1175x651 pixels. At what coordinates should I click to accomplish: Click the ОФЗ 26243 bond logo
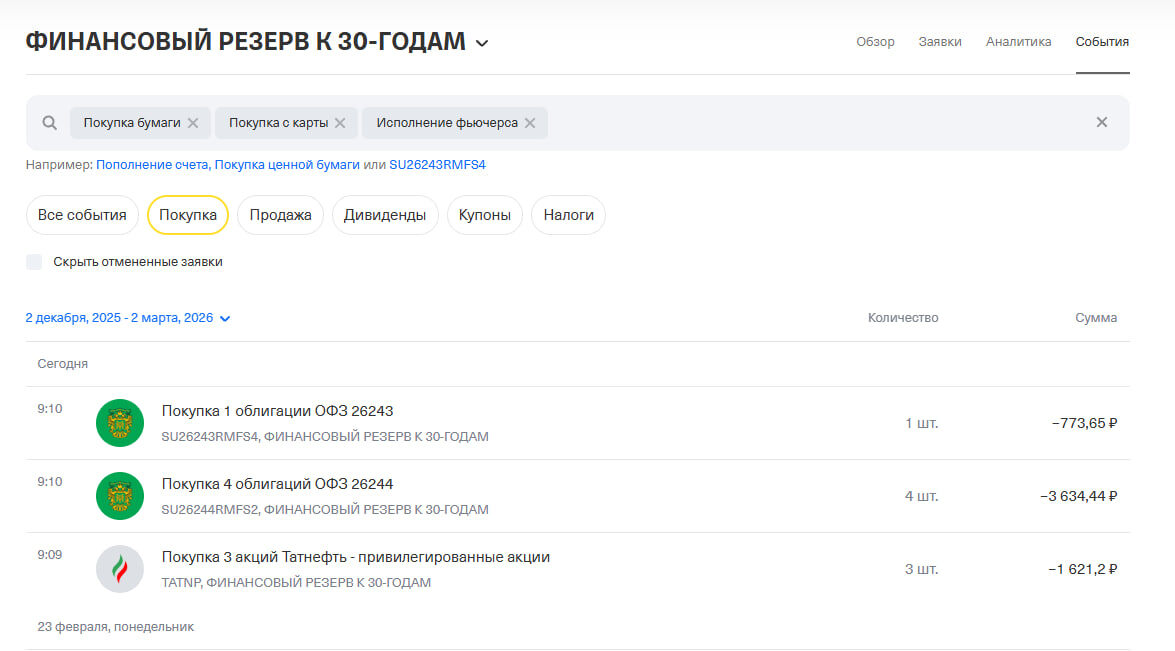point(119,422)
